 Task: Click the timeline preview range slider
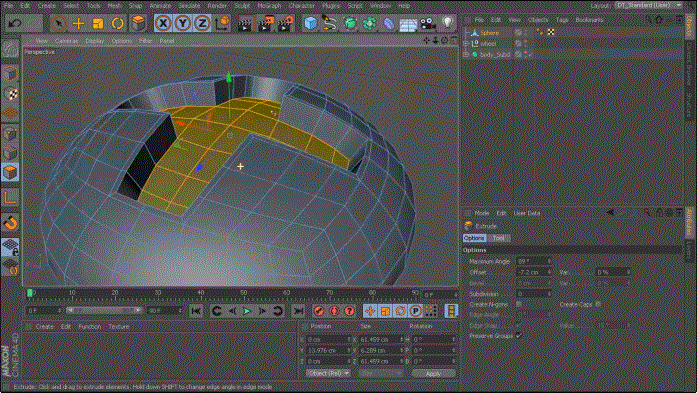tap(105, 310)
